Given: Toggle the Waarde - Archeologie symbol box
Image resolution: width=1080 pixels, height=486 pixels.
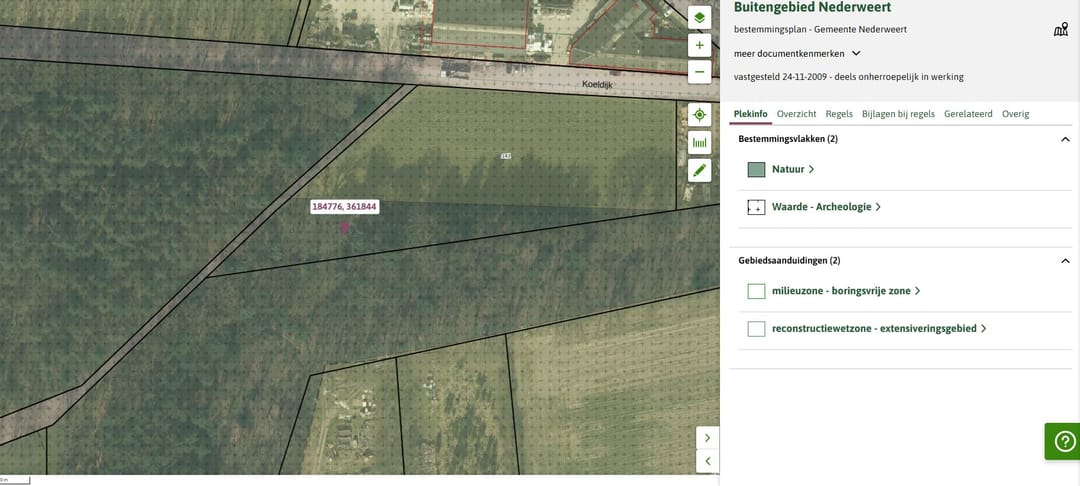Looking at the screenshot, I should pyautogui.click(x=756, y=207).
